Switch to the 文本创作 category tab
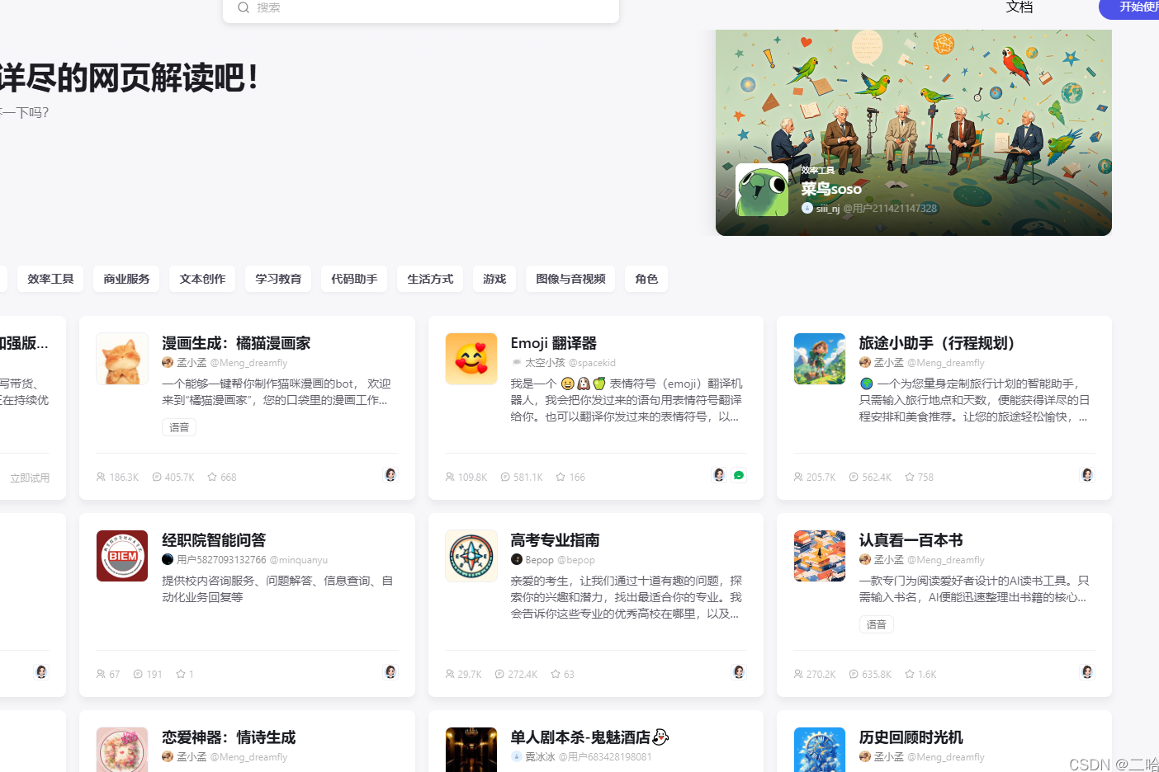 (203, 279)
